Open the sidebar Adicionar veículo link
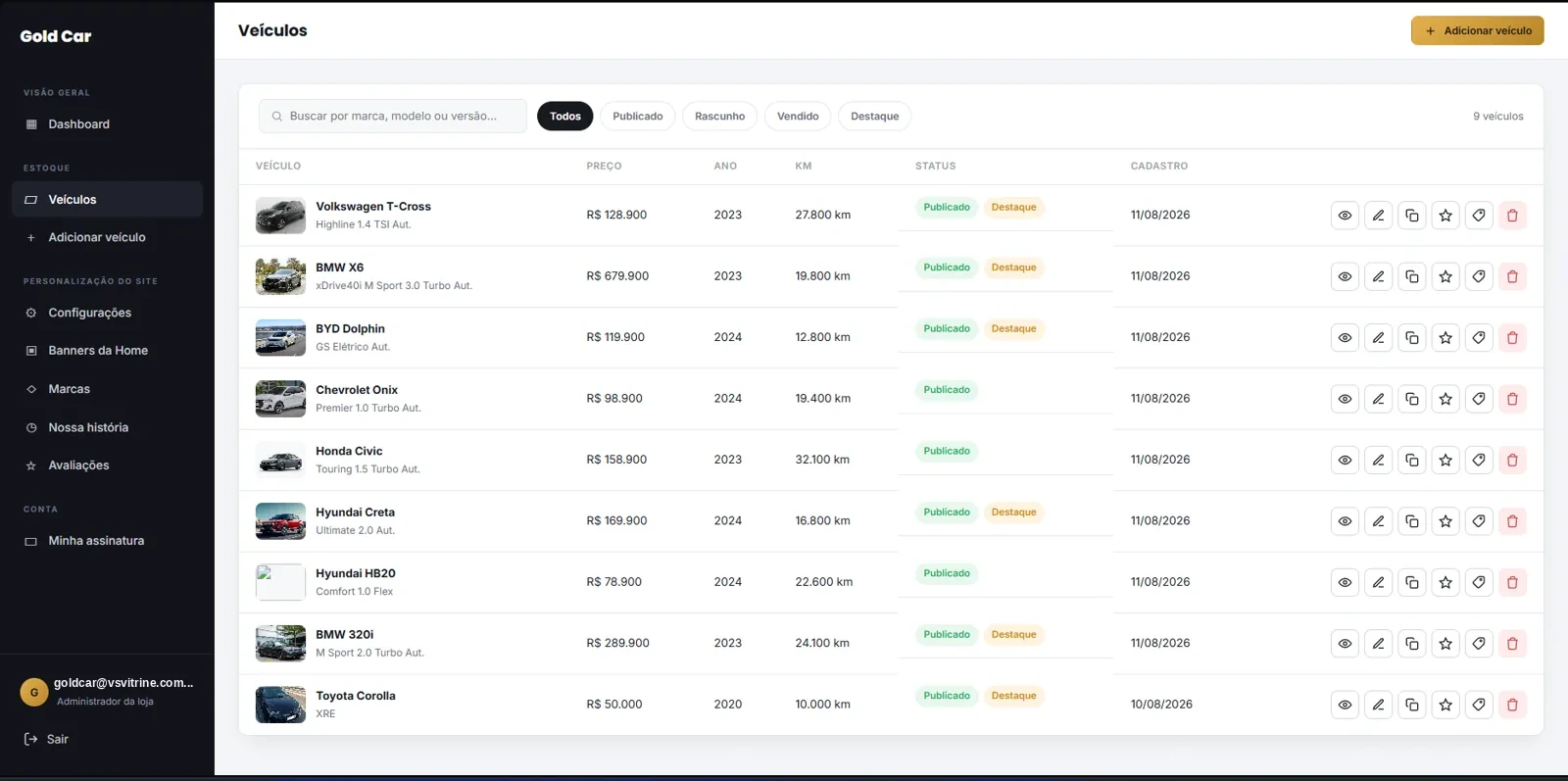This screenshot has height=781, width=1568. point(107,237)
